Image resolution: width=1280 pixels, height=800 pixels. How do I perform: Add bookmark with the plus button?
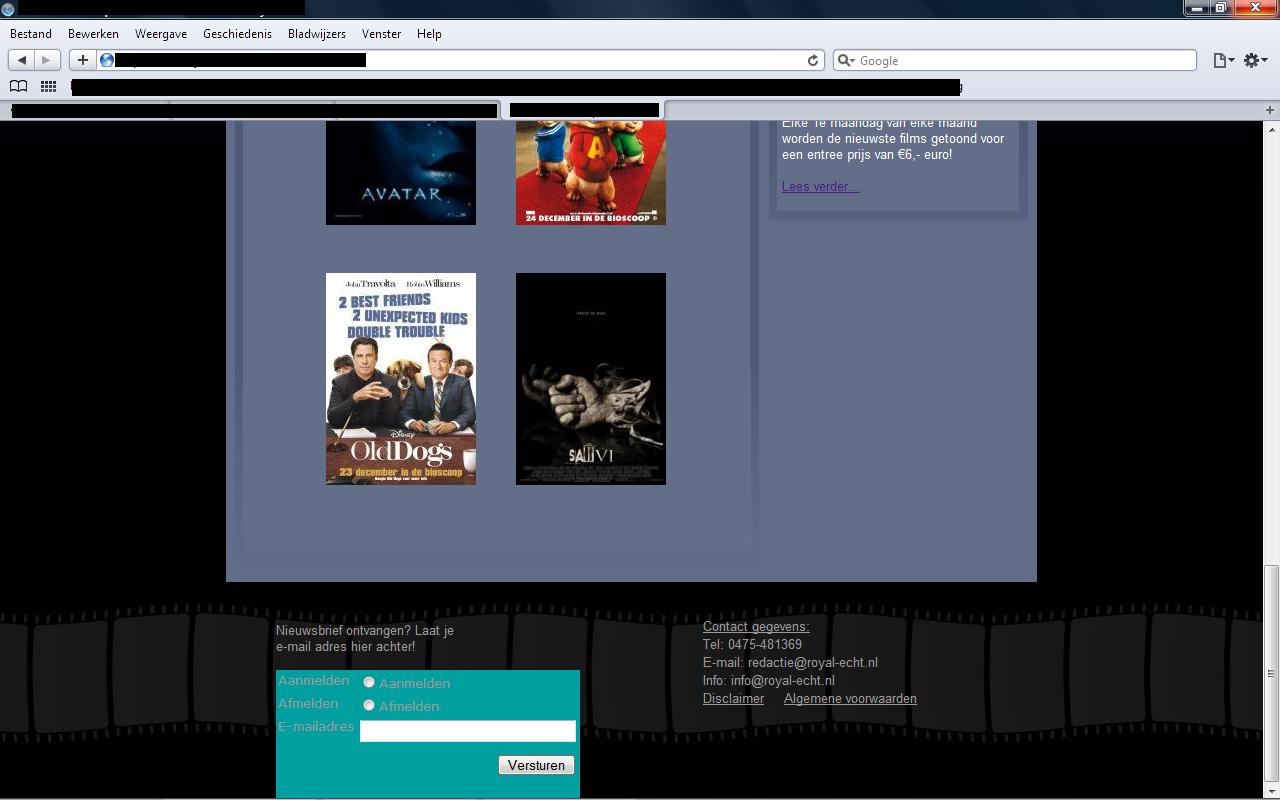click(83, 60)
